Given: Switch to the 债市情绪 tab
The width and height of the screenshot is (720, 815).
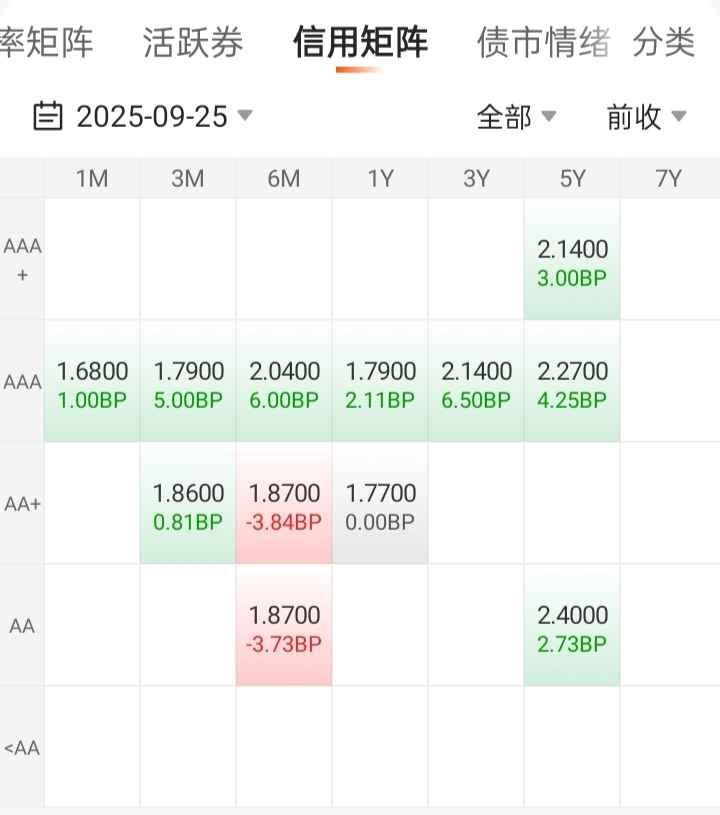Looking at the screenshot, I should click(x=543, y=43).
